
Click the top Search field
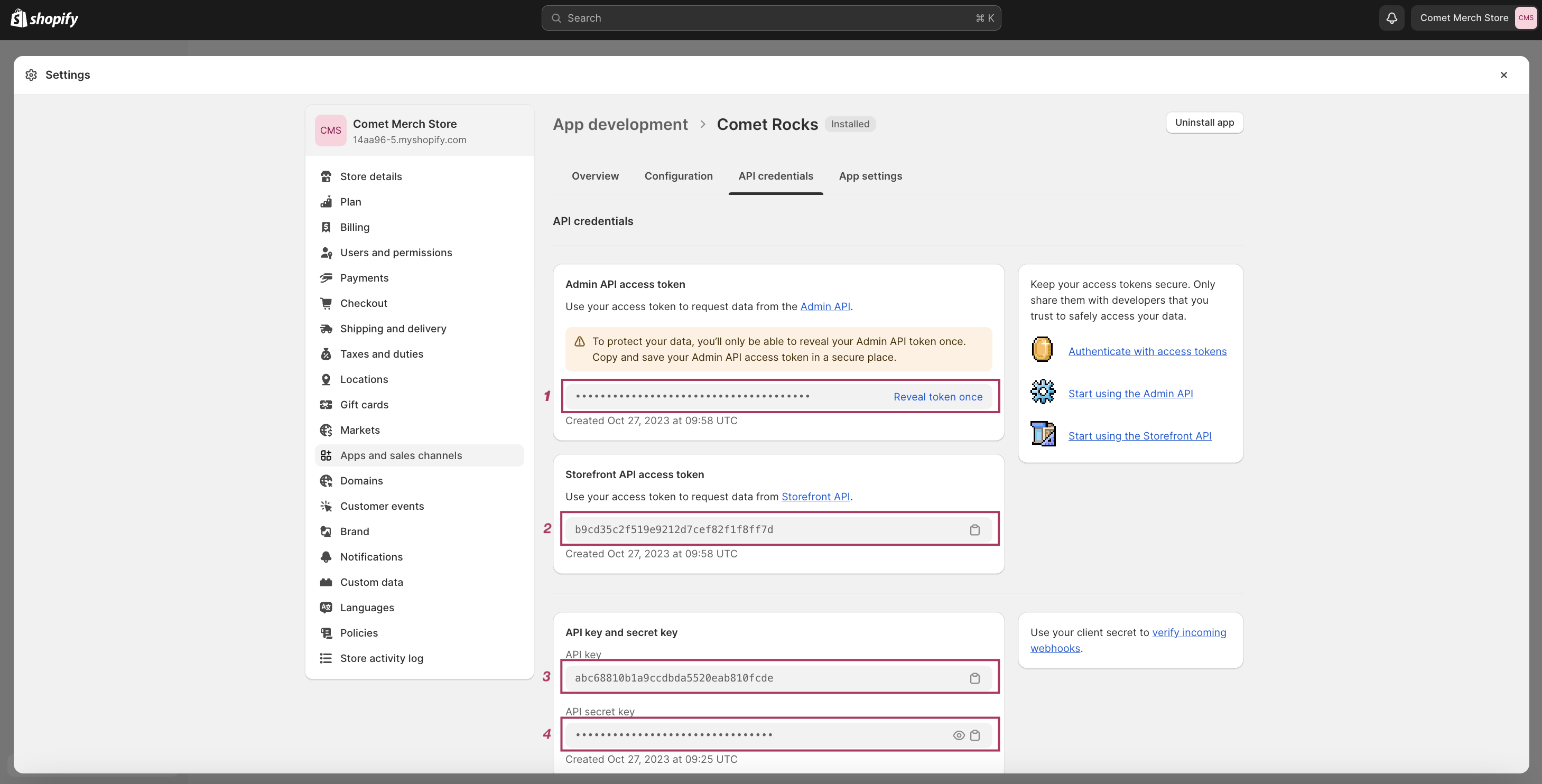pyautogui.click(x=770, y=18)
